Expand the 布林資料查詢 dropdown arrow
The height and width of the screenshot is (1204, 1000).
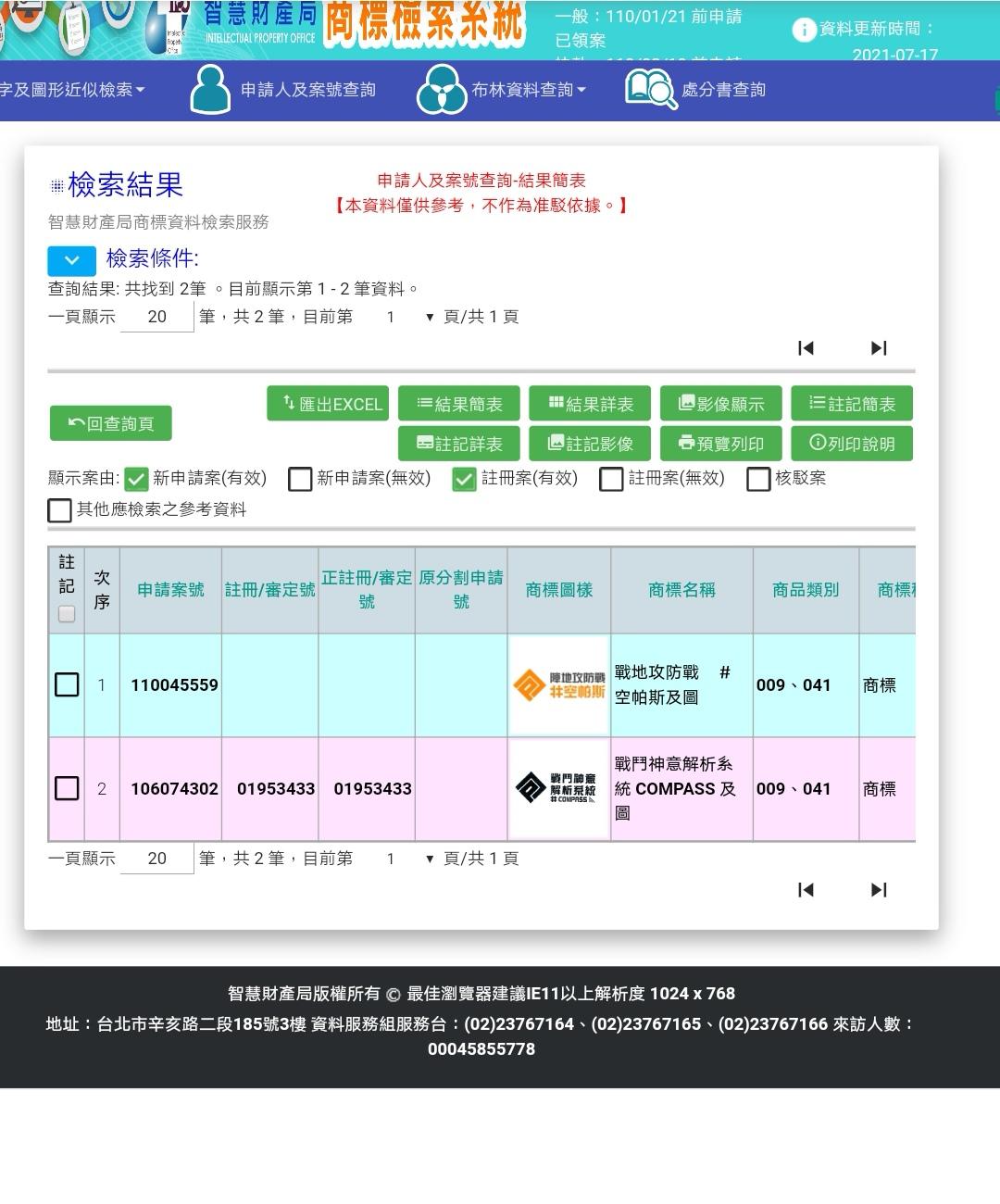click(x=581, y=90)
